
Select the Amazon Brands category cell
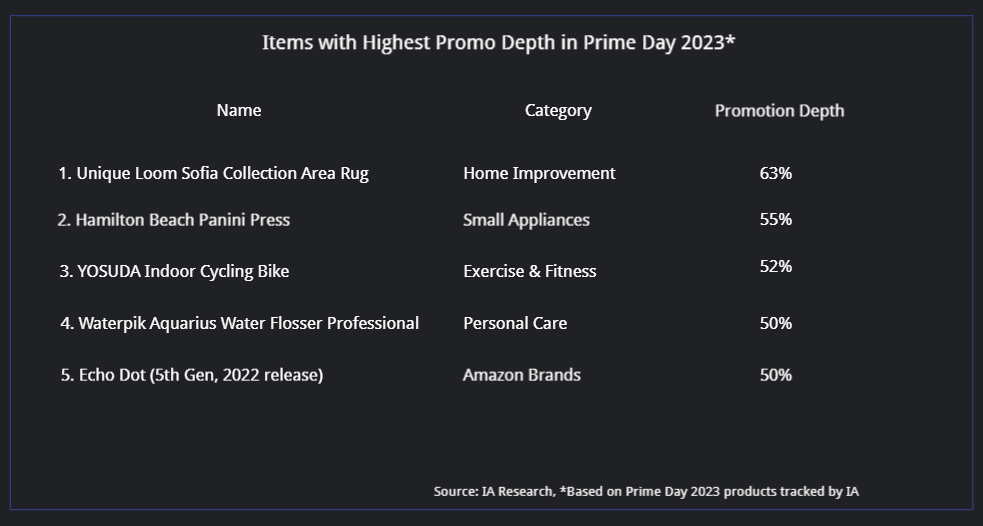coord(522,375)
